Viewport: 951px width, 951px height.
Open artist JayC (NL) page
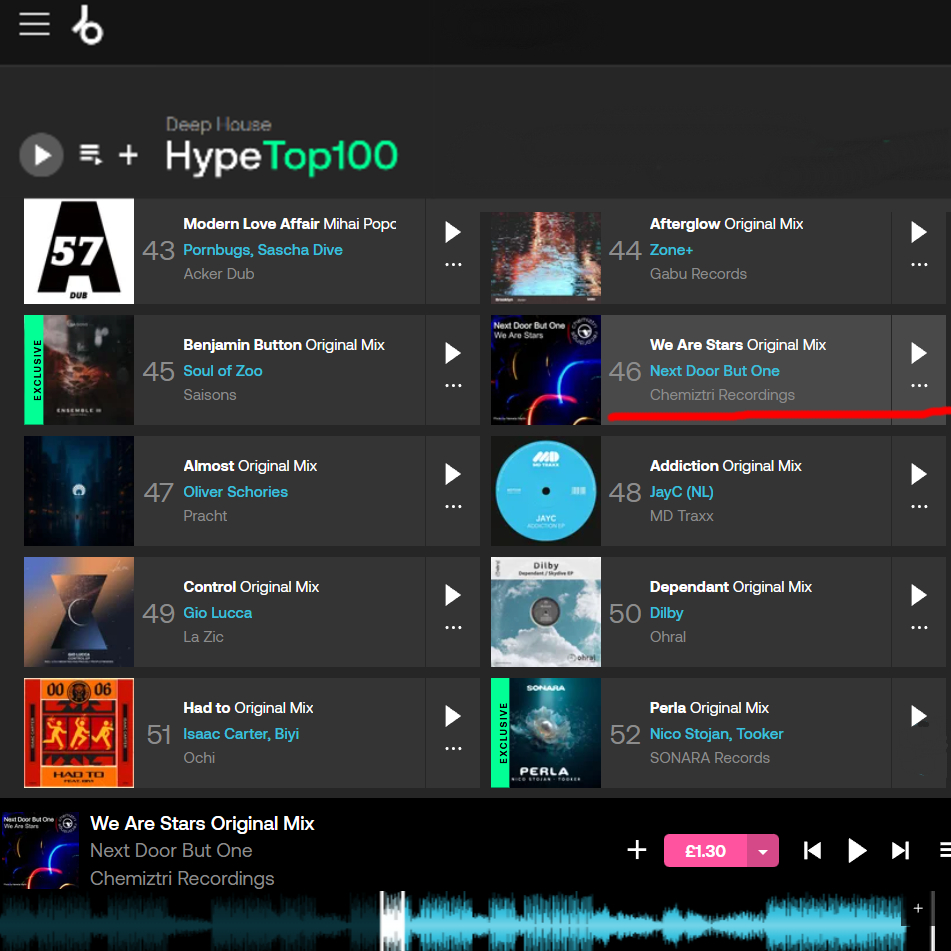point(682,492)
